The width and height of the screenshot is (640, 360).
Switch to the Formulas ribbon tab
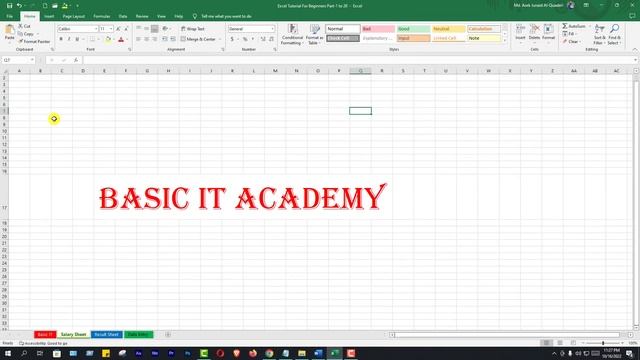point(102,16)
